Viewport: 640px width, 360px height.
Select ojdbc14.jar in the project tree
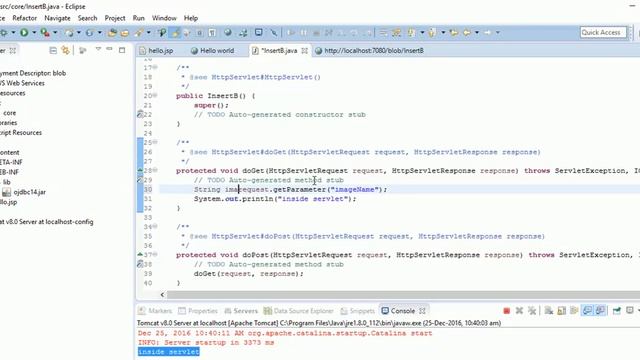24,192
